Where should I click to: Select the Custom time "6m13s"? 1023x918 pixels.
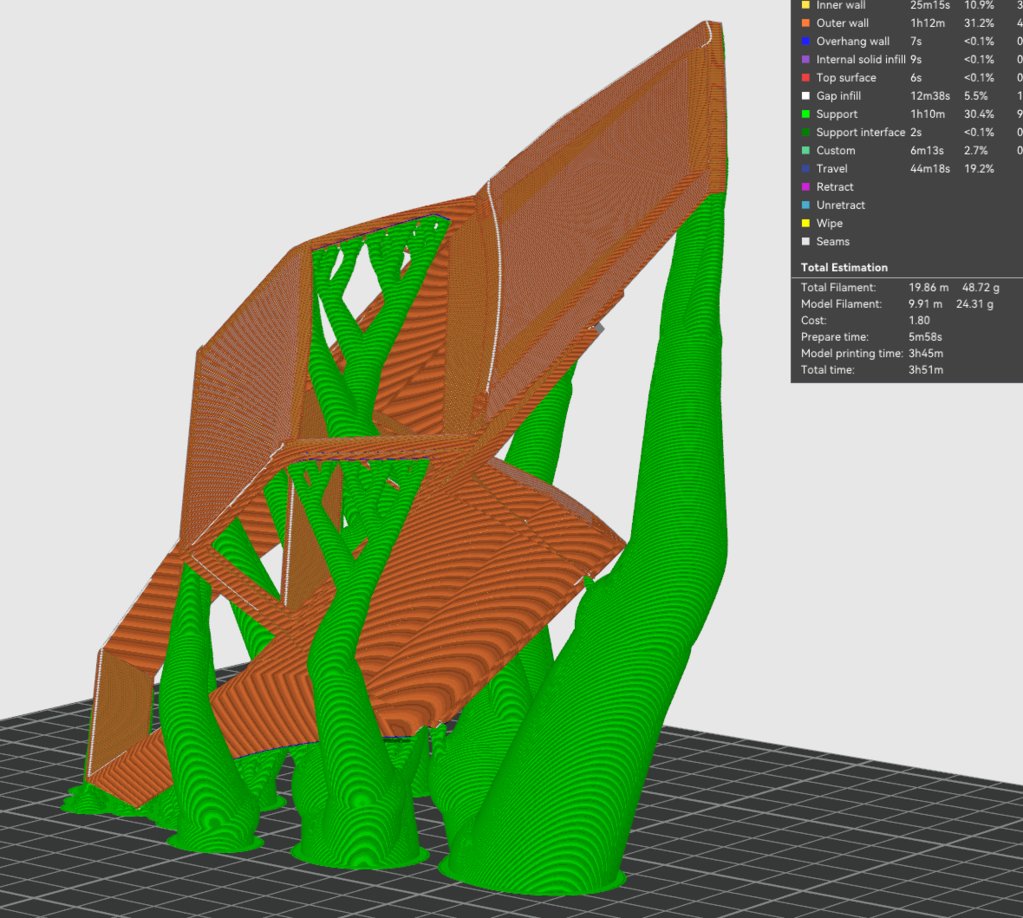coord(926,151)
